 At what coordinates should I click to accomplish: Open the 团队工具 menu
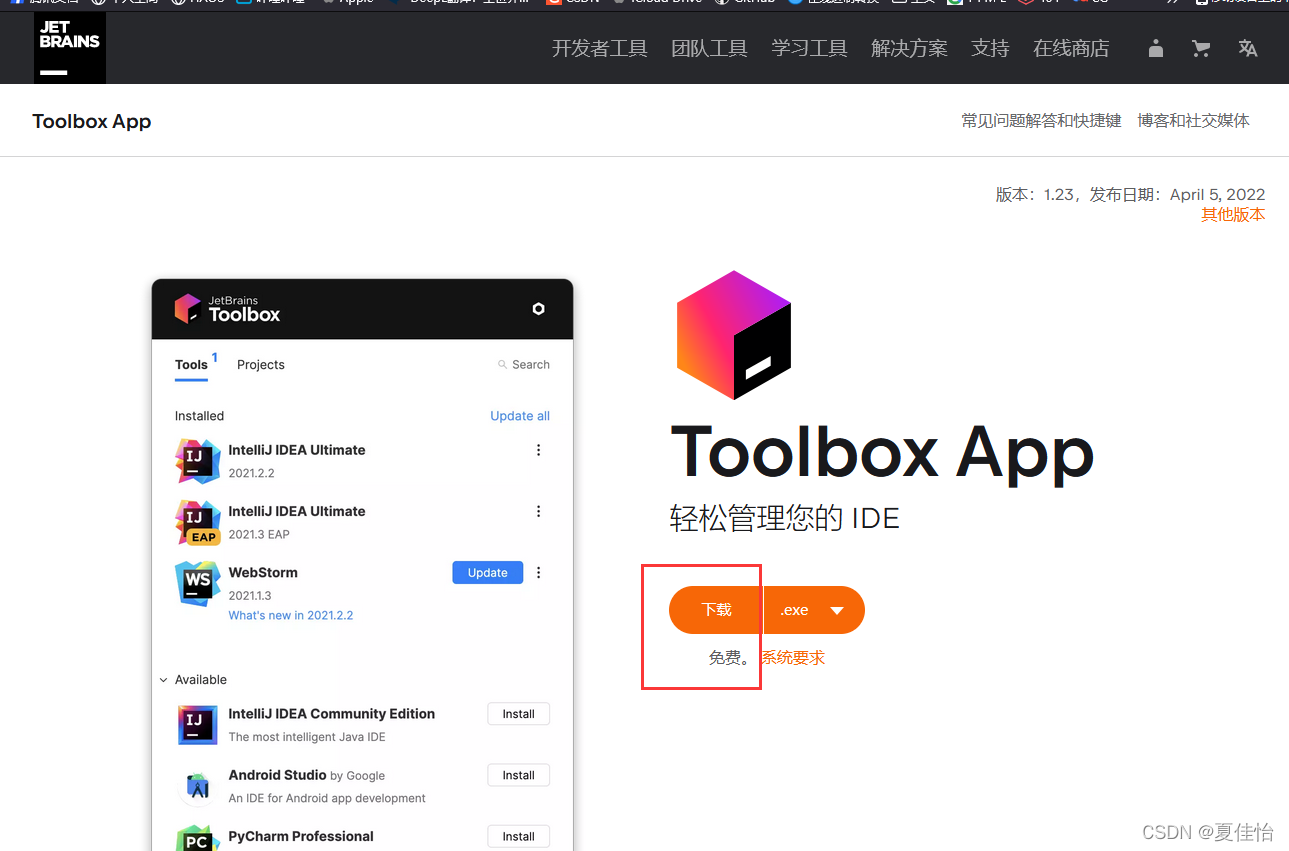[x=710, y=48]
